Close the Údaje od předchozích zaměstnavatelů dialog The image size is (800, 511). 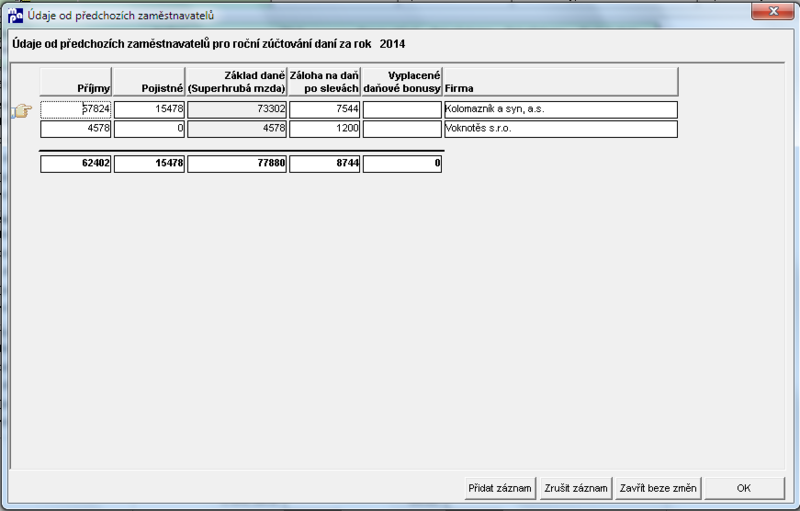pyautogui.click(x=772, y=11)
